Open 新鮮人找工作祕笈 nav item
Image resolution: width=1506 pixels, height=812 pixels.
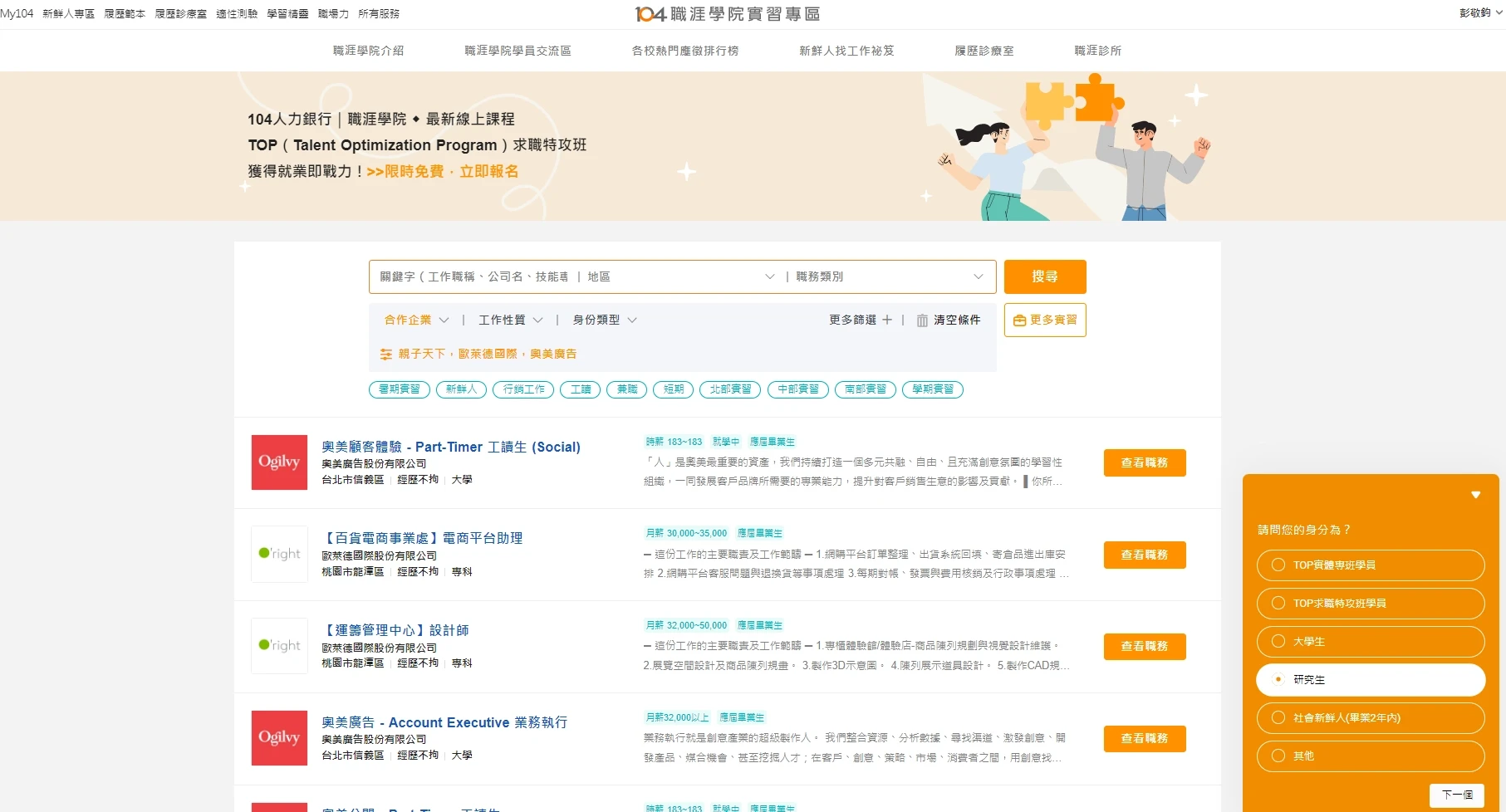pos(846,51)
